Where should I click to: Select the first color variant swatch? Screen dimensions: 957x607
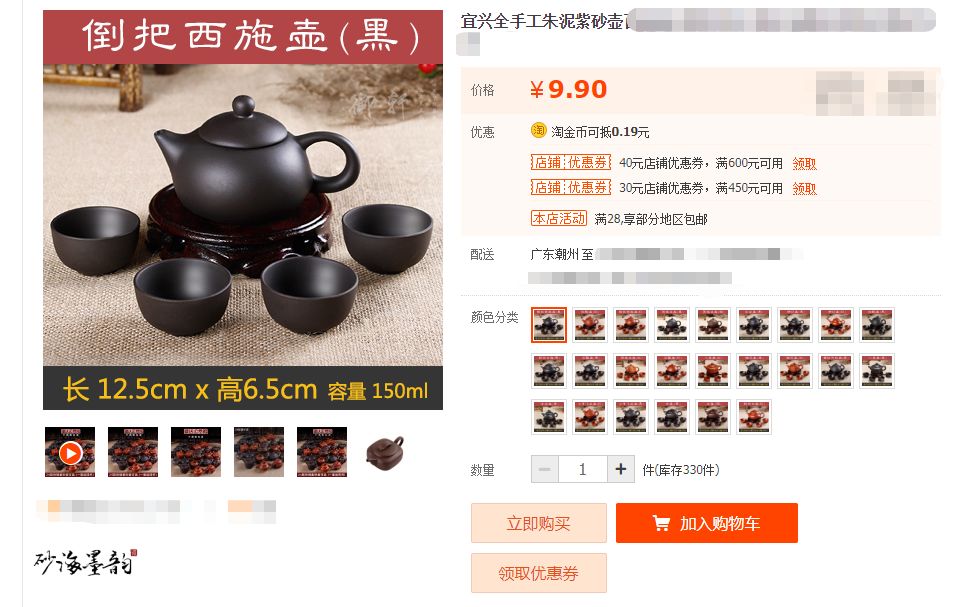point(549,325)
